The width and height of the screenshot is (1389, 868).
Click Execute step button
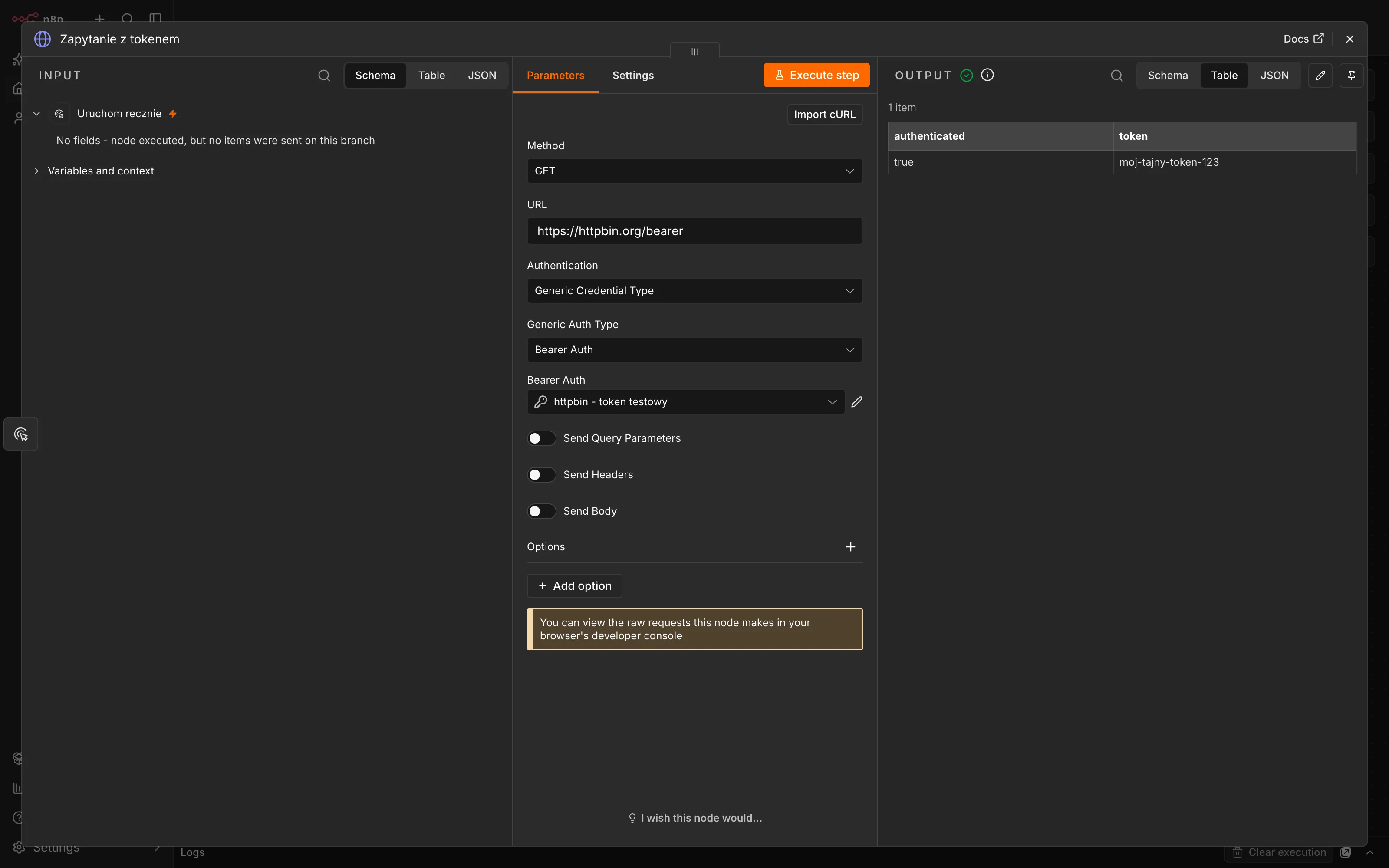tap(816, 75)
